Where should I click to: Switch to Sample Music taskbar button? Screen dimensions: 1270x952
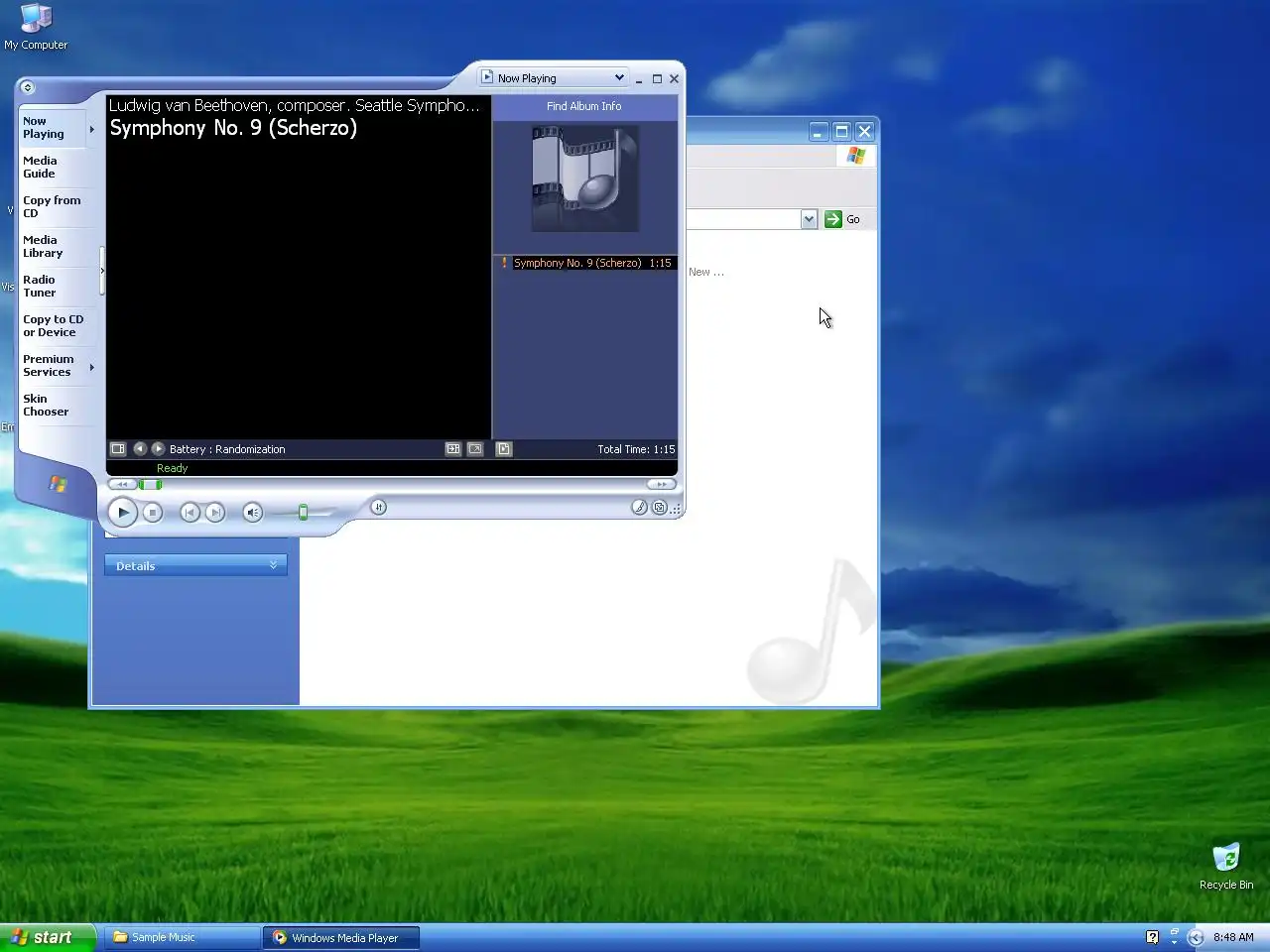[x=182, y=937]
